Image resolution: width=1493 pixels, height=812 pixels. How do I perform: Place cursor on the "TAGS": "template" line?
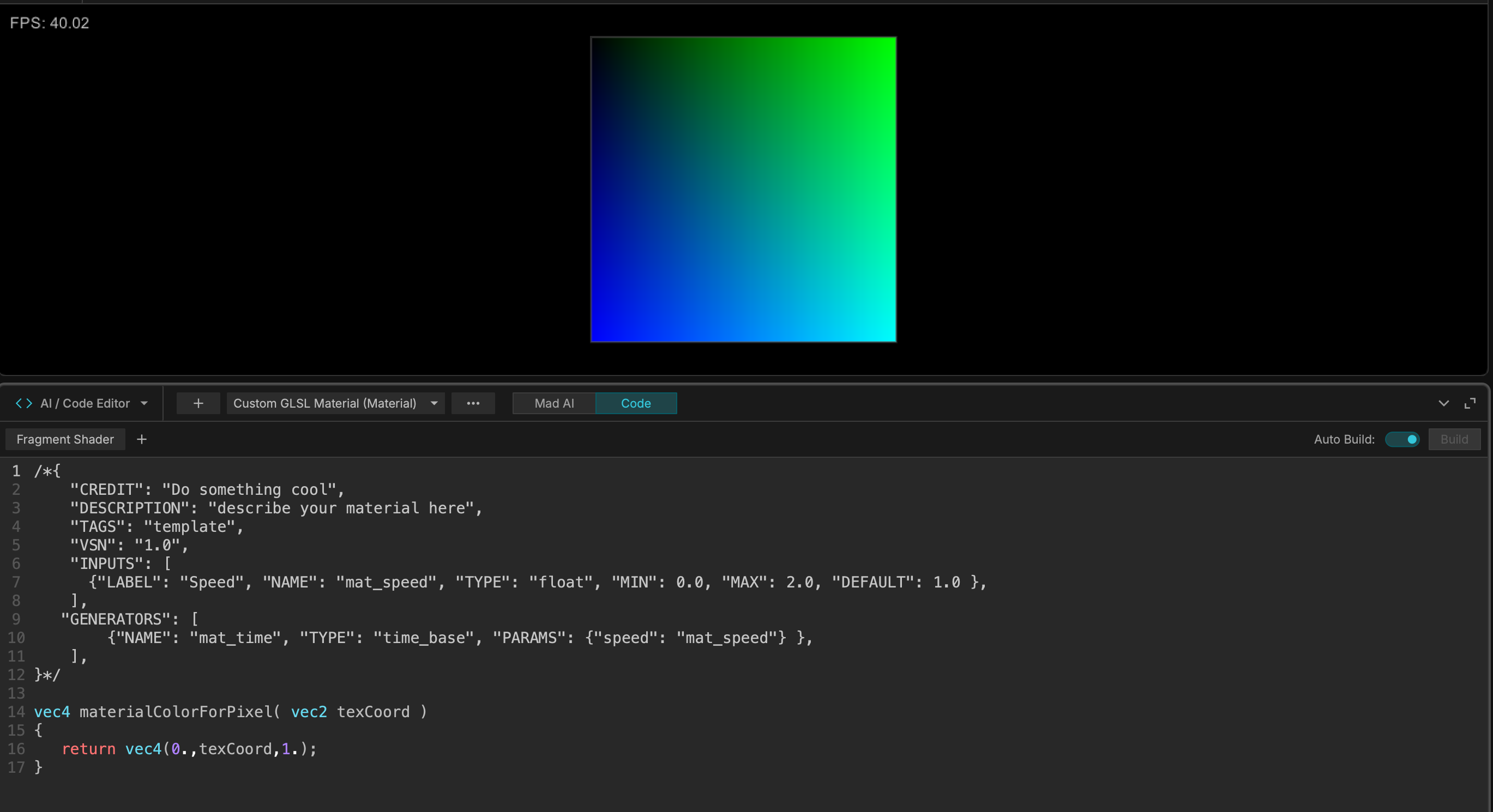pos(156,526)
